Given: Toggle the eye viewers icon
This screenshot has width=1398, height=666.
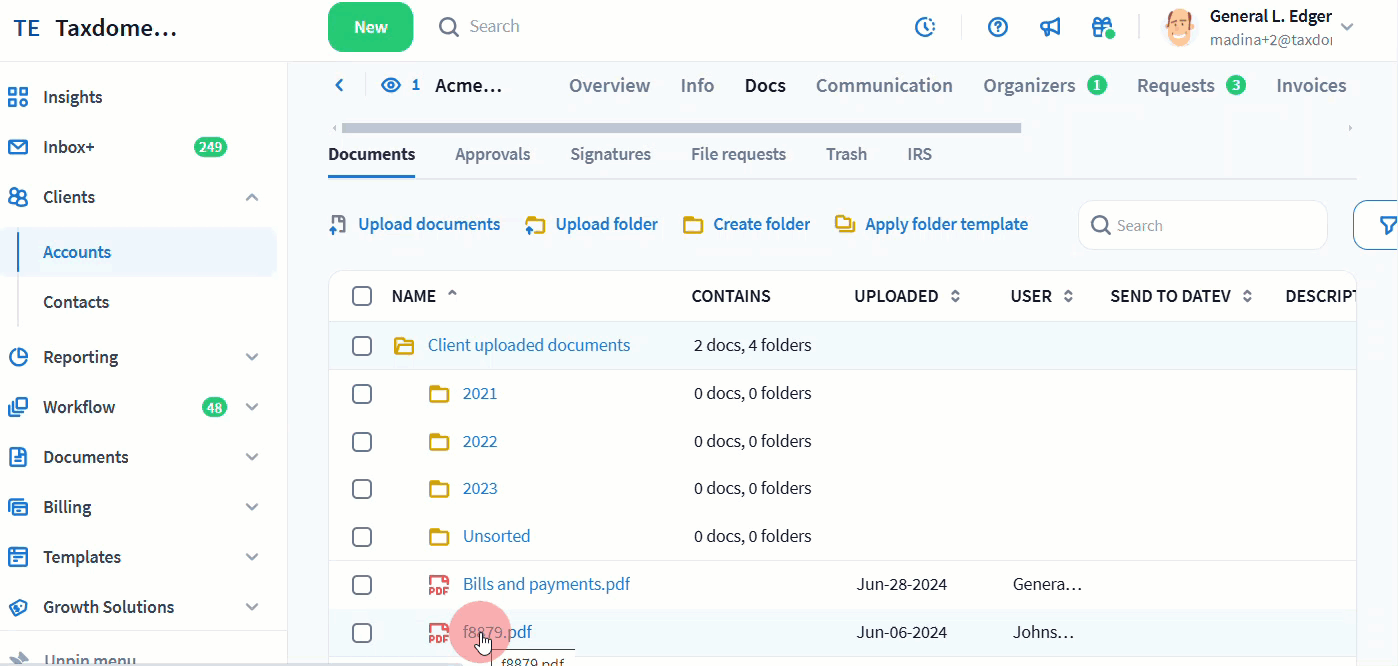Looking at the screenshot, I should click(391, 85).
